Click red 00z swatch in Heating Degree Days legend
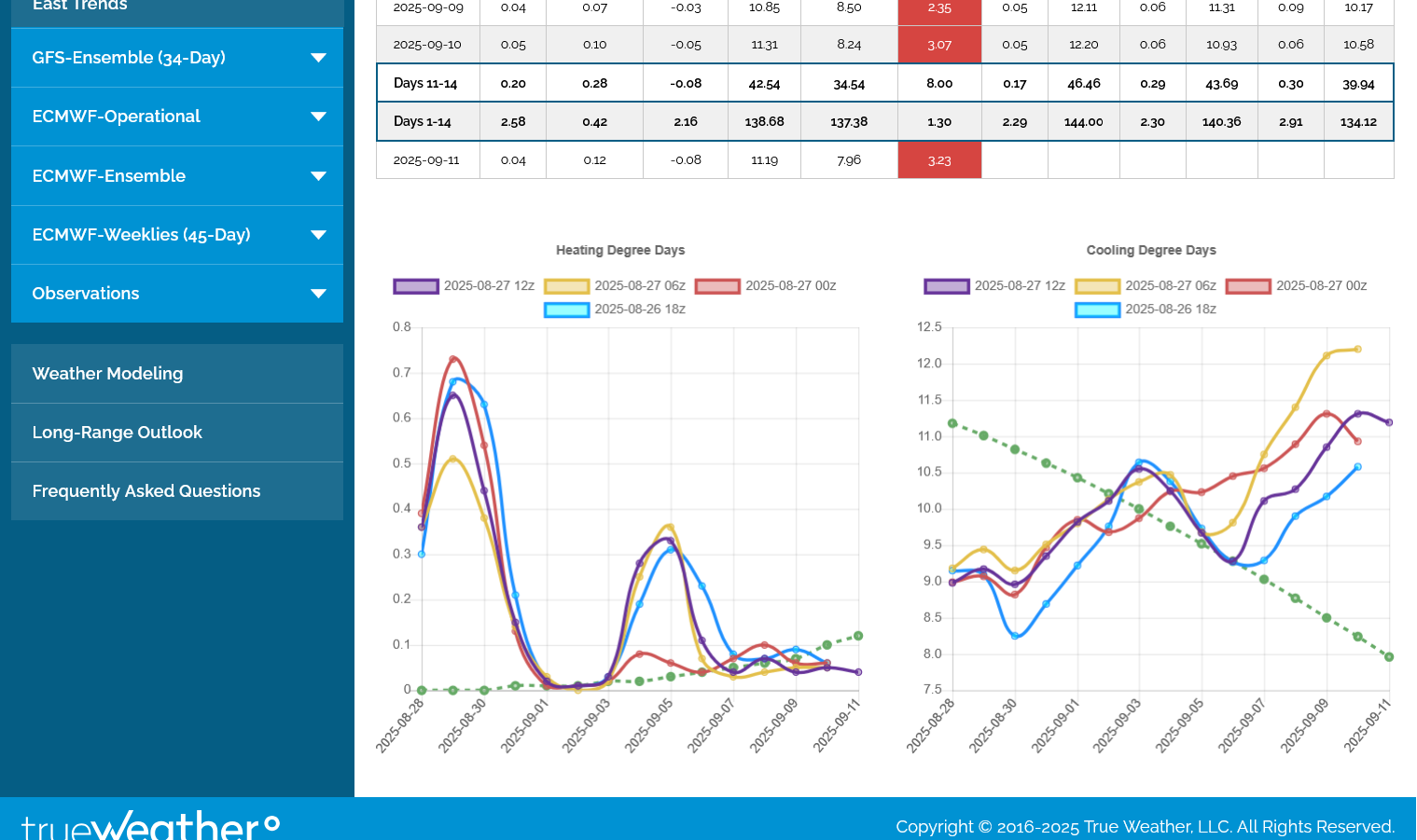Viewport: 1417px width, 840px height. tap(717, 286)
